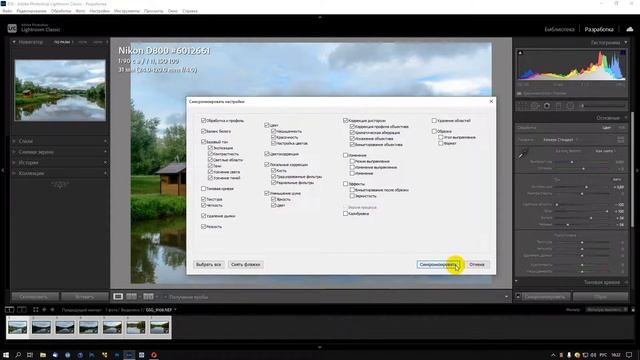Open the cloud sync status icon
The height and width of the screenshot is (360, 640).
point(630,29)
